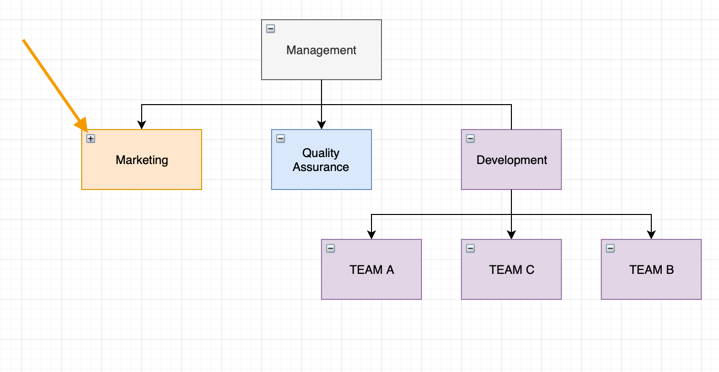Select the TEAM B box

[x=651, y=269]
